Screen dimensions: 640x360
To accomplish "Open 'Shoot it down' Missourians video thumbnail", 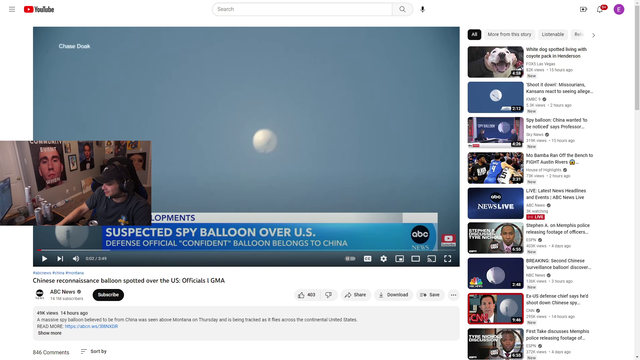I will click(x=496, y=97).
